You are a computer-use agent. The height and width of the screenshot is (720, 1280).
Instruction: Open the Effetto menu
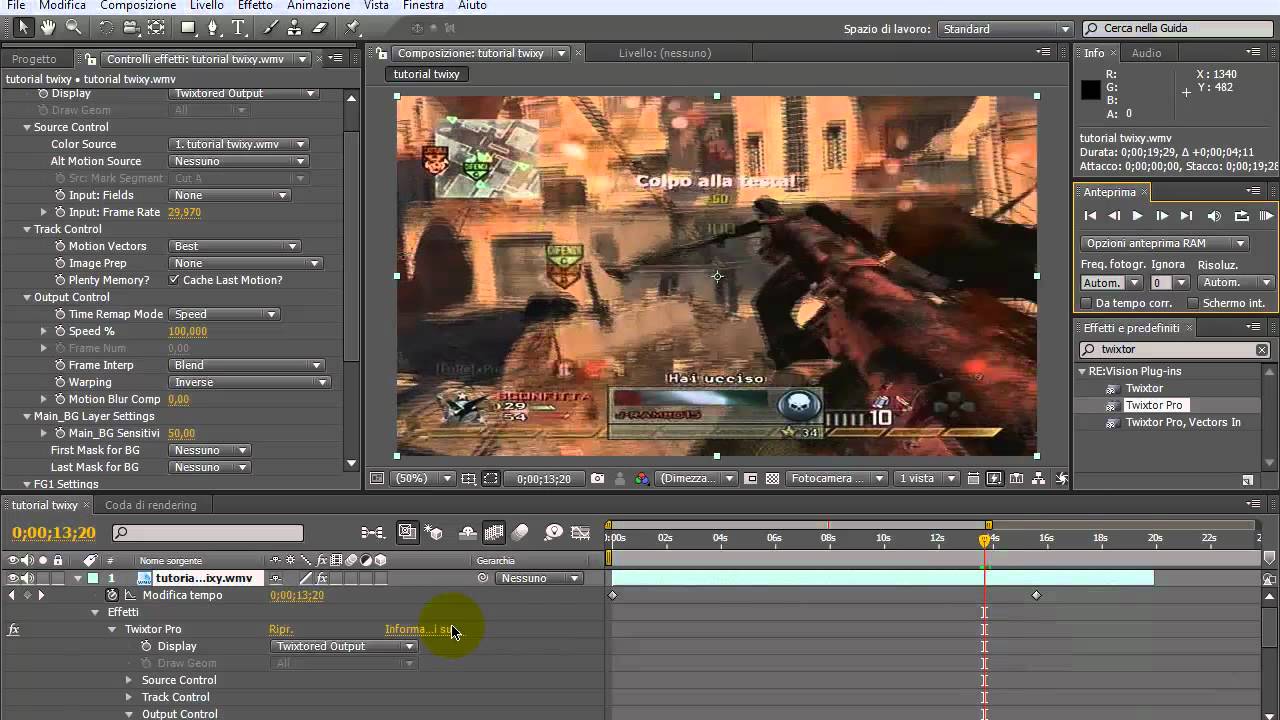tap(255, 6)
